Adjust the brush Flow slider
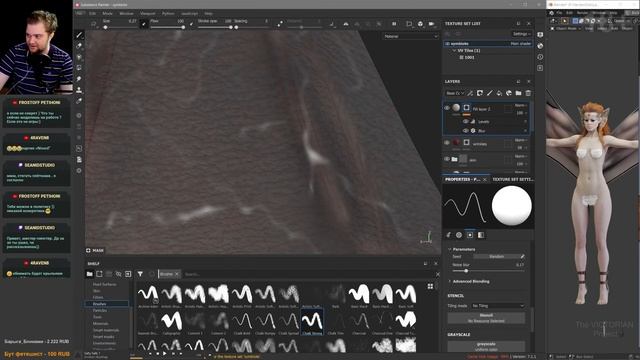640x360 pixels. pyautogui.click(x=167, y=27)
